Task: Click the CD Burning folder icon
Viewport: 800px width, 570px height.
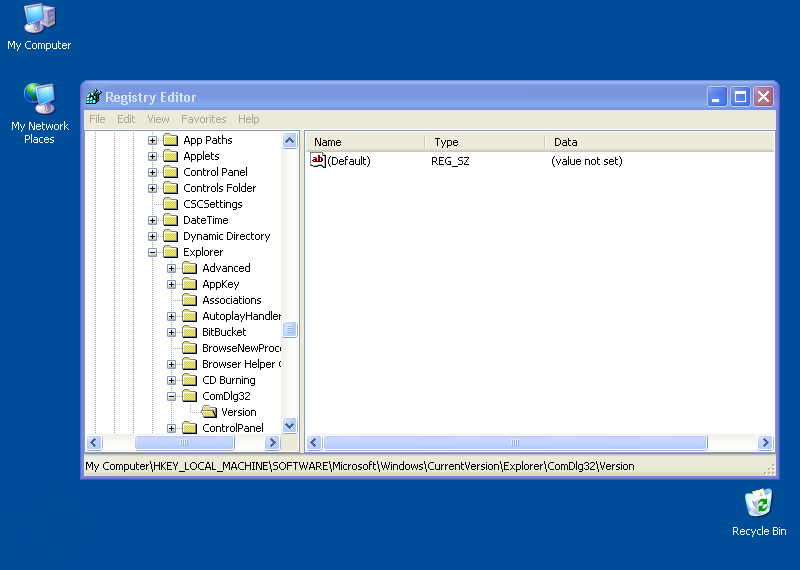Action: [189, 380]
